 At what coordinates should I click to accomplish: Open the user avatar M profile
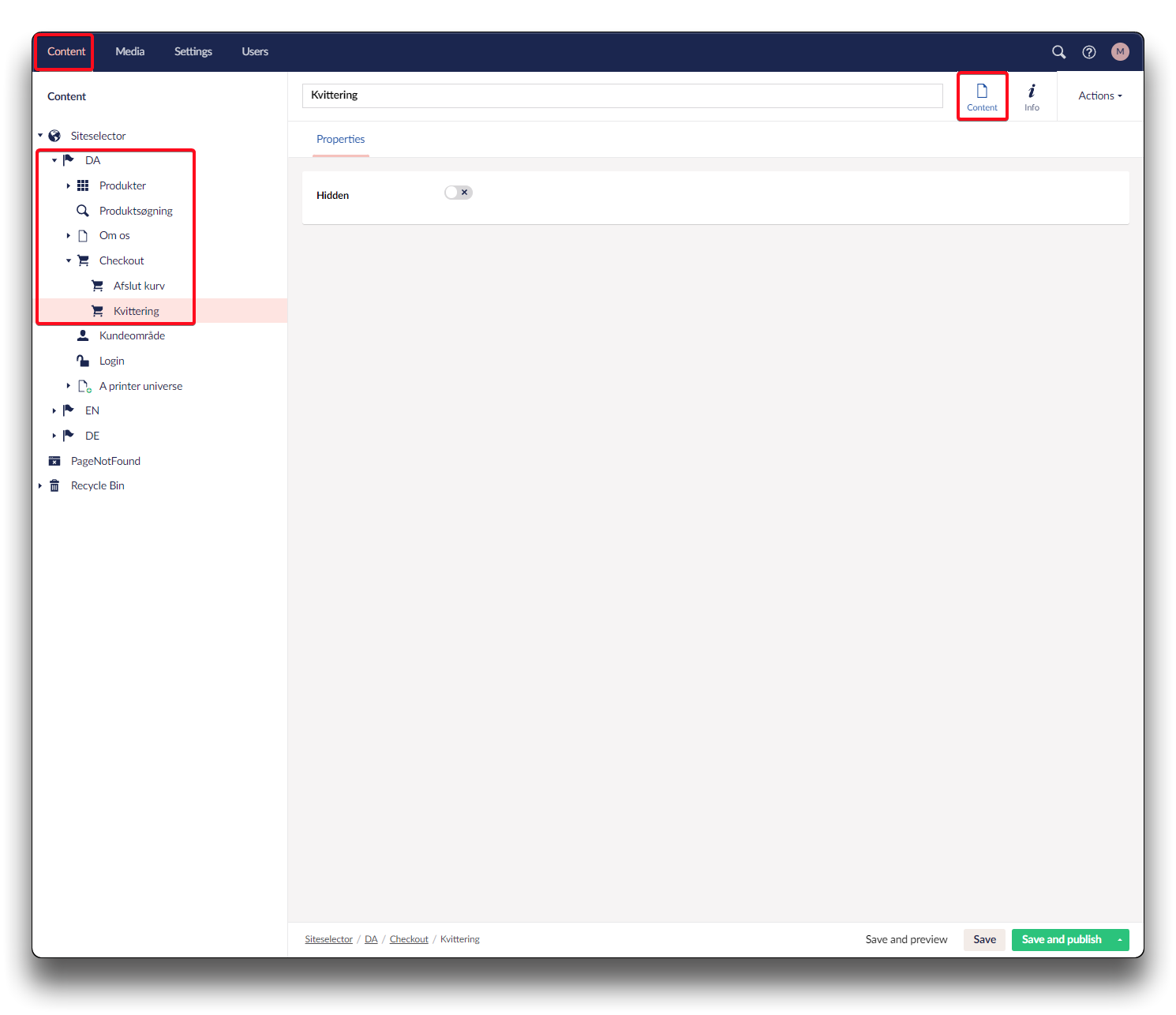click(1119, 52)
